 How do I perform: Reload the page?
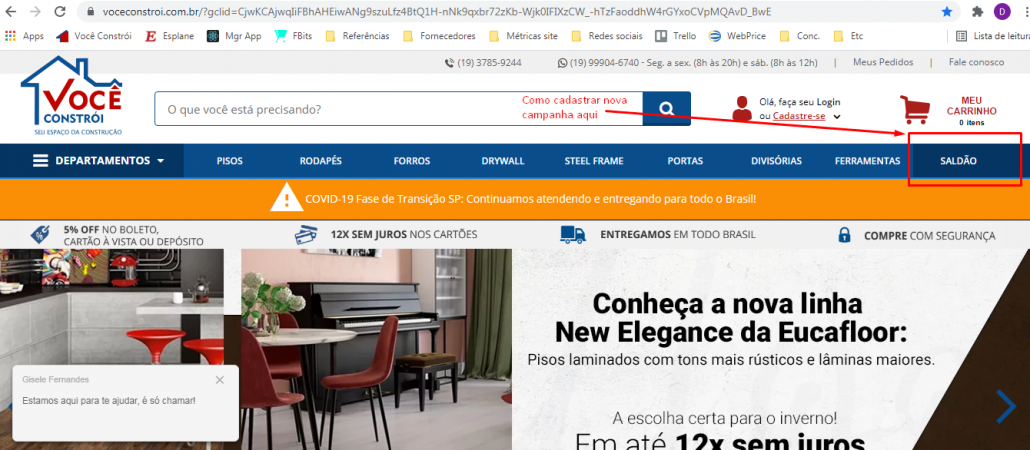tap(60, 12)
